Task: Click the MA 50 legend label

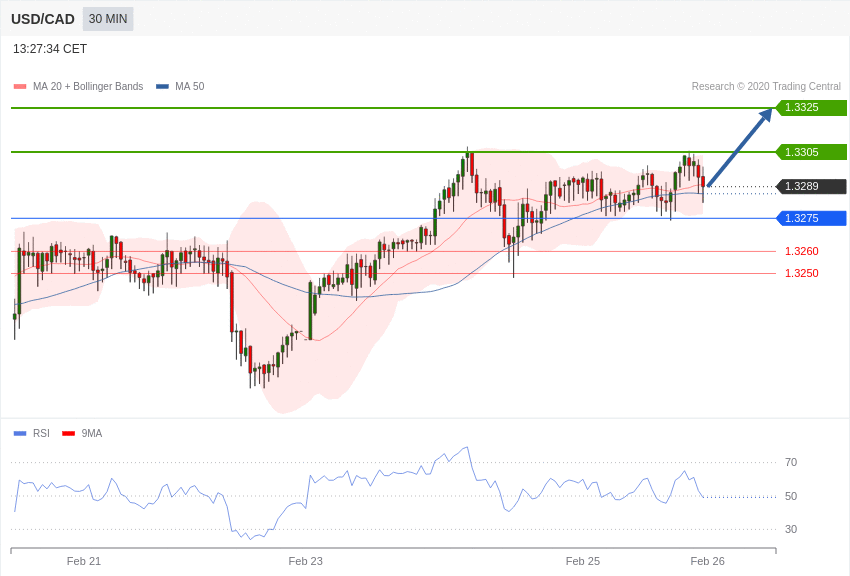Action: pos(190,86)
